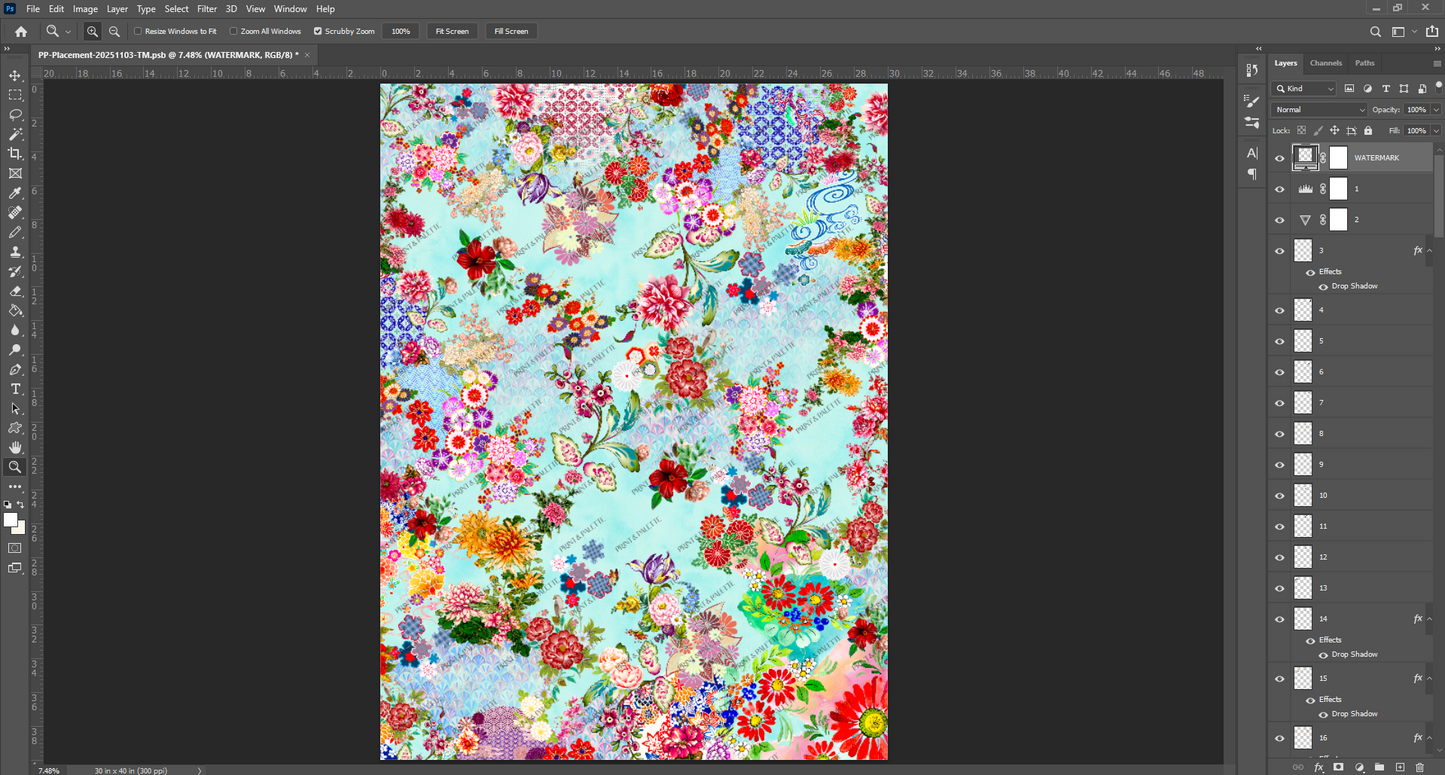Select the Zoom Out mode icon
This screenshot has width=1445, height=775.
click(114, 31)
